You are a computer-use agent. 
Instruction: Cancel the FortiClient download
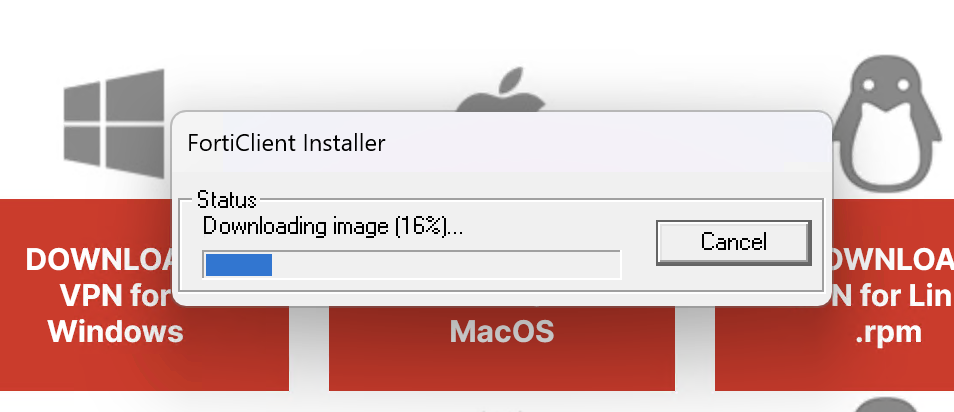pyautogui.click(x=733, y=242)
